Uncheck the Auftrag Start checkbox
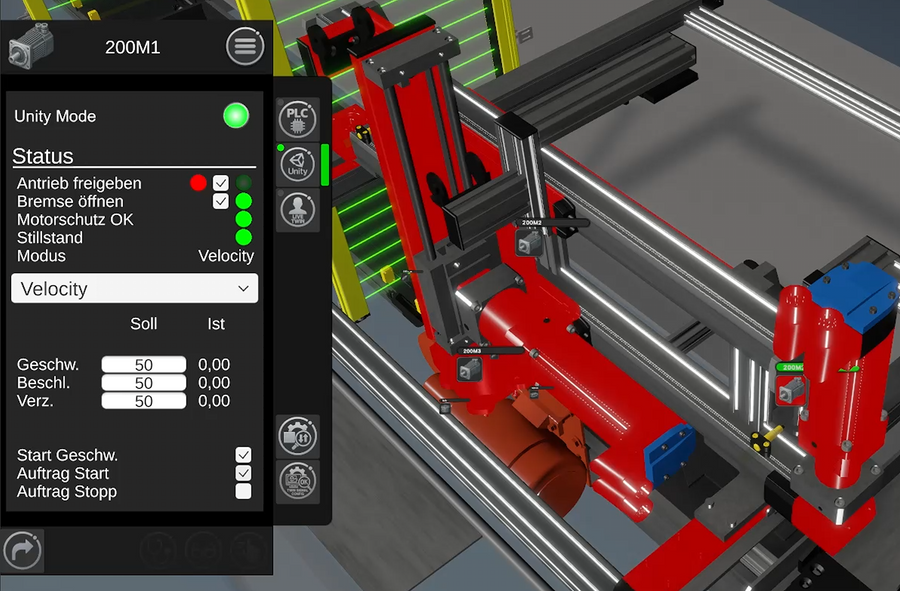This screenshot has height=591, width=900. tap(243, 473)
